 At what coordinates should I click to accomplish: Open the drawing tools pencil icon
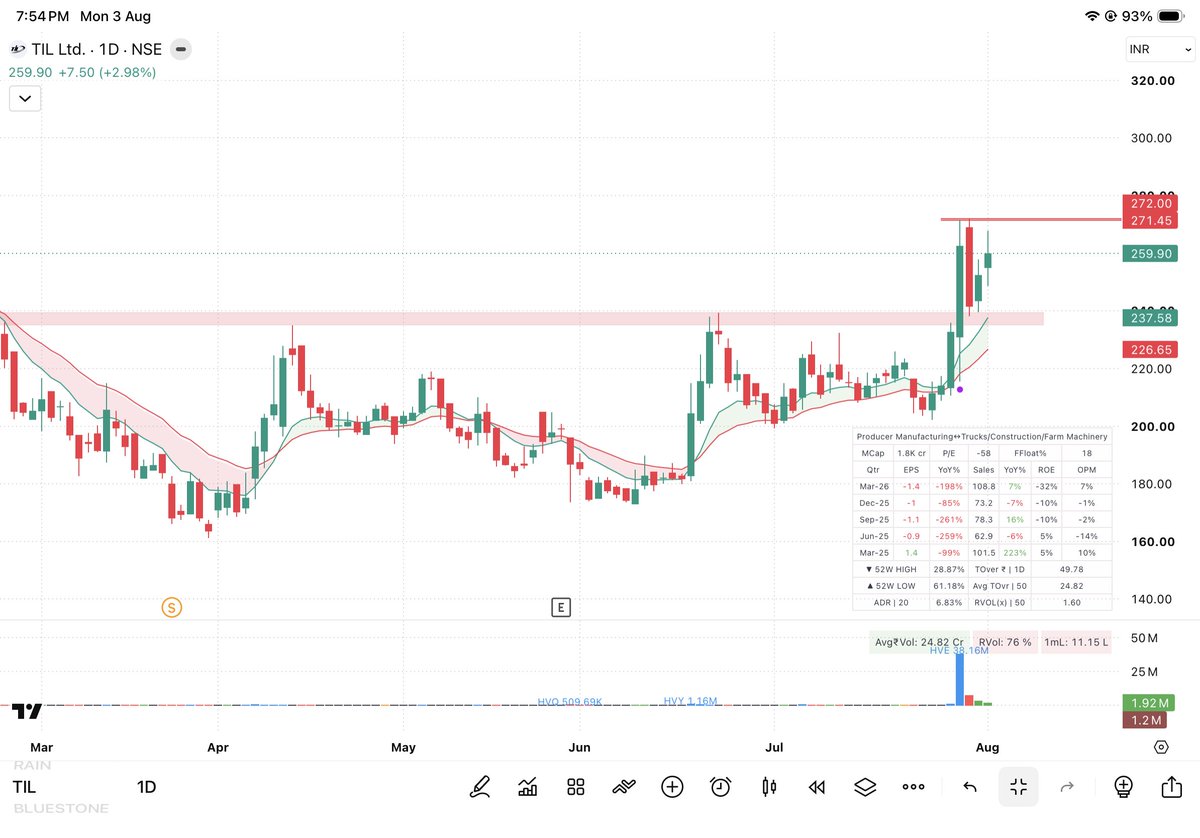[x=480, y=787]
